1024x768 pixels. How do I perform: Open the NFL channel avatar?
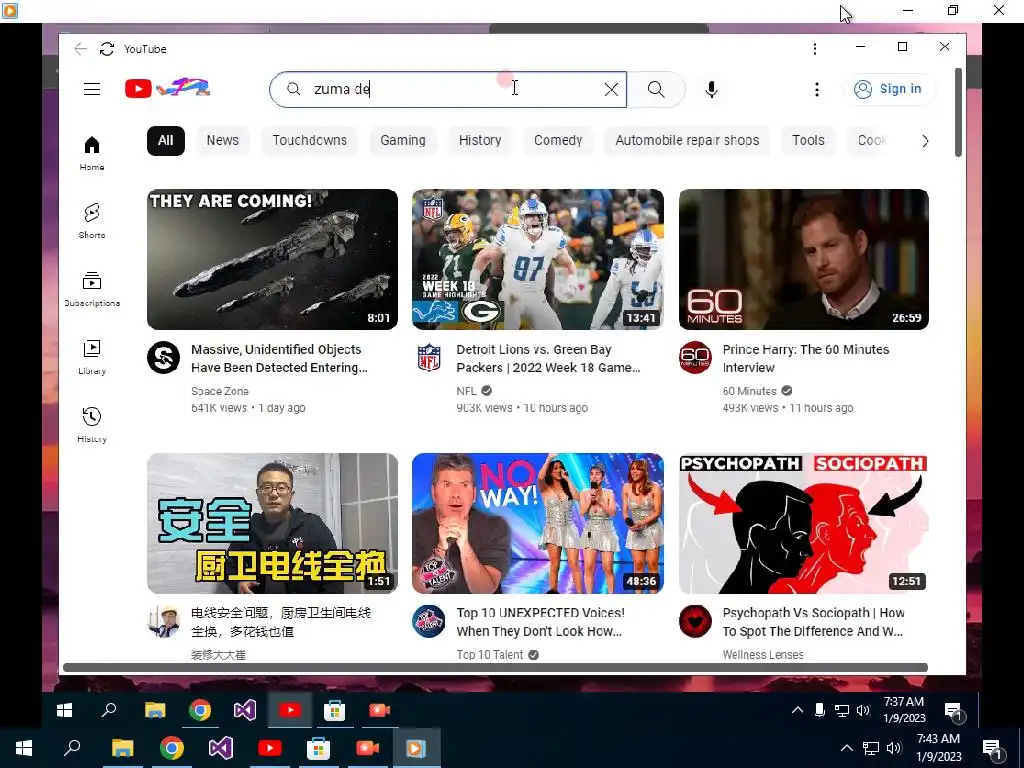tap(429, 357)
